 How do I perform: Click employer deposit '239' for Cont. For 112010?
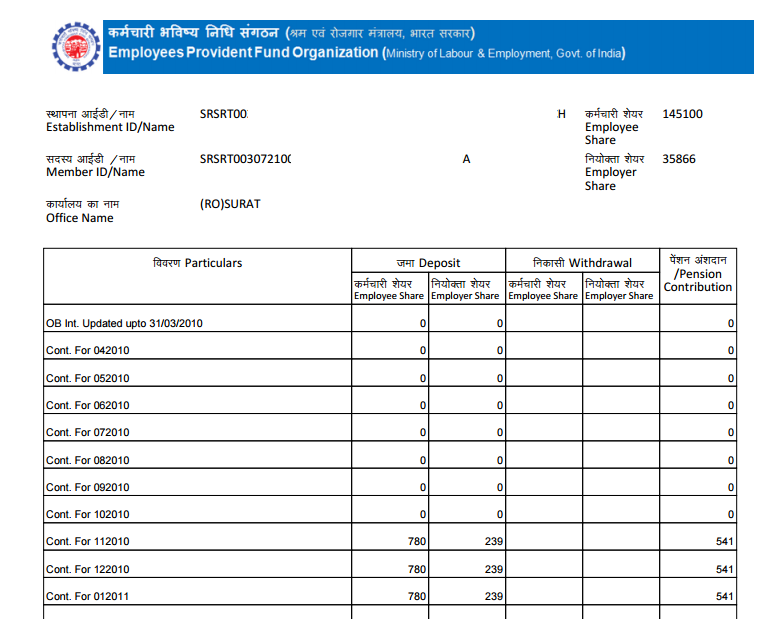click(x=494, y=542)
